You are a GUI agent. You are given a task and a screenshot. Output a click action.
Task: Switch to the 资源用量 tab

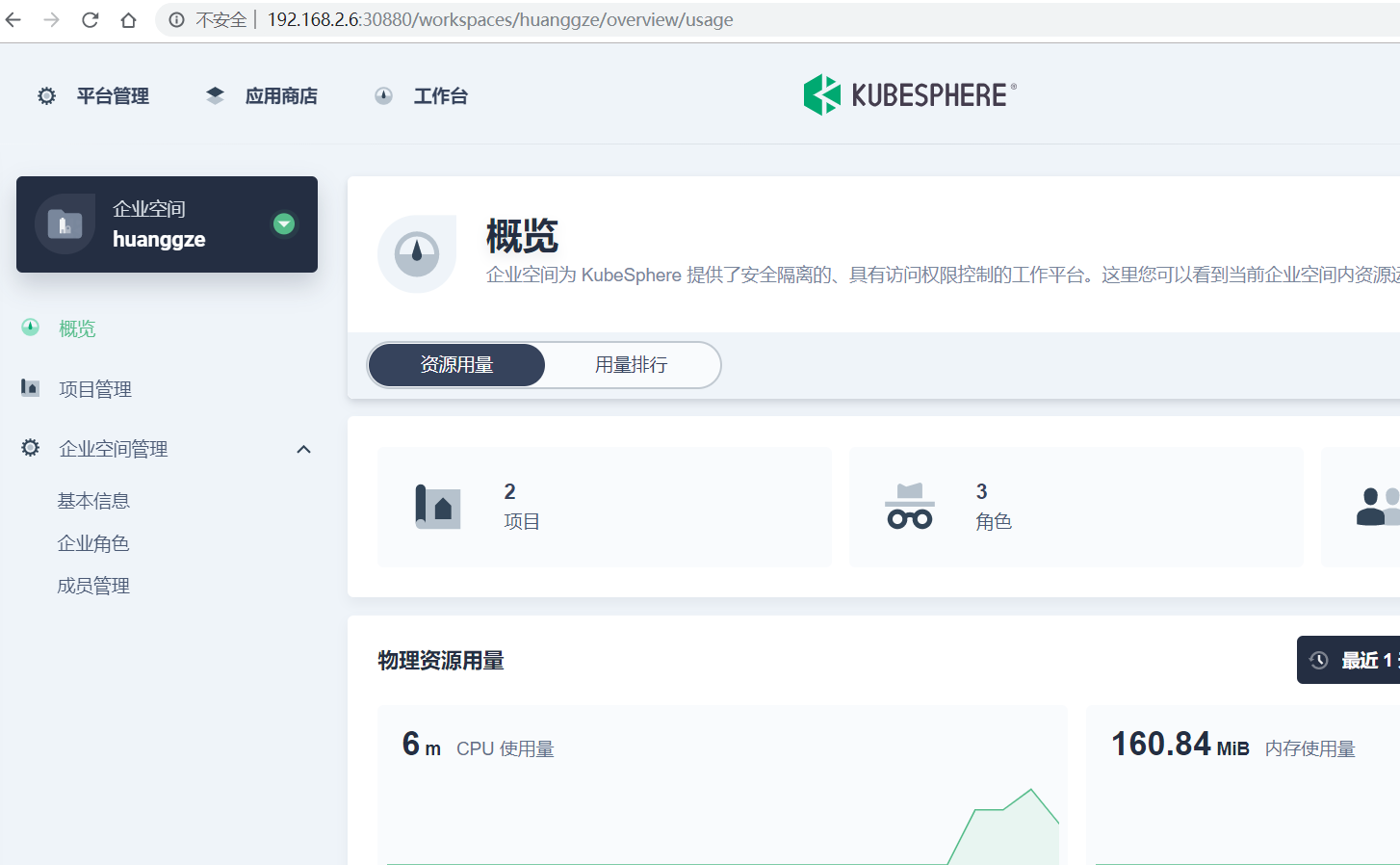[456, 365]
